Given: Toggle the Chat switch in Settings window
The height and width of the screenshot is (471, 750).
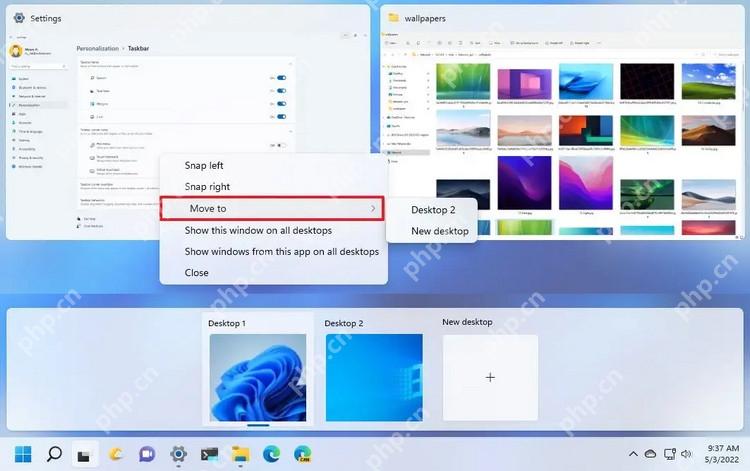Looking at the screenshot, I should point(281,116).
